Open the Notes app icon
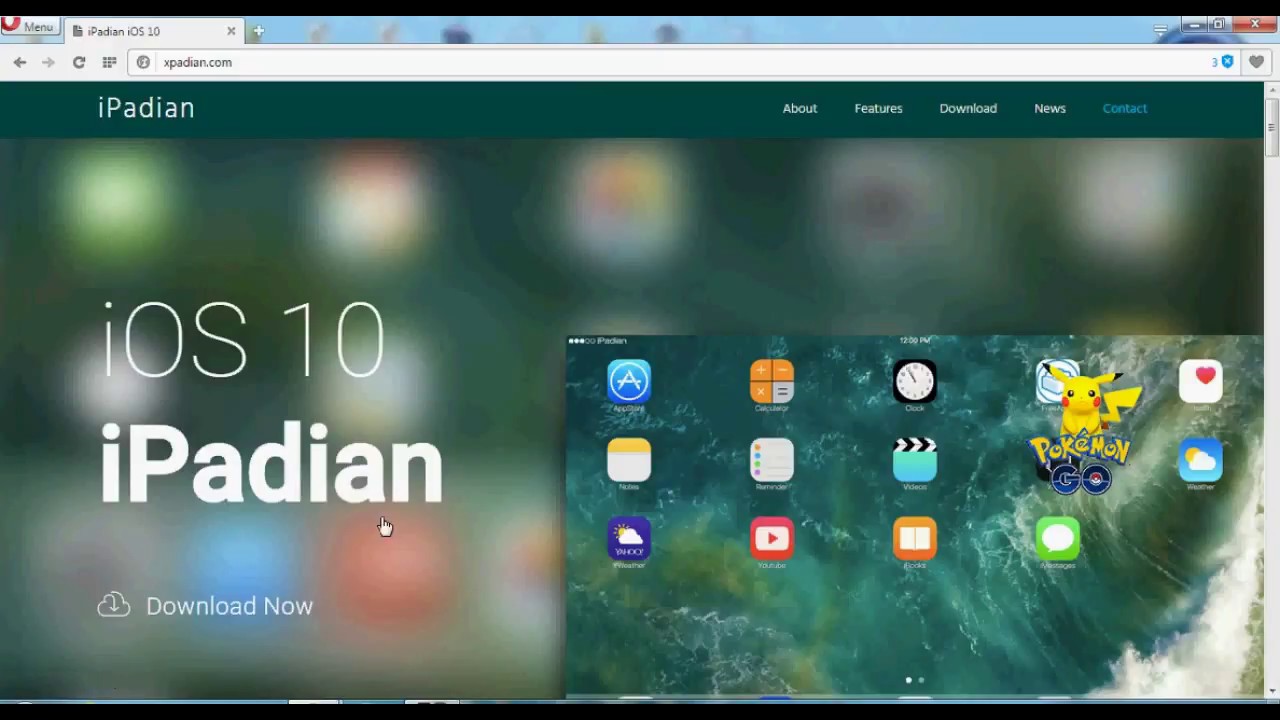The image size is (1280, 720). pos(629,460)
